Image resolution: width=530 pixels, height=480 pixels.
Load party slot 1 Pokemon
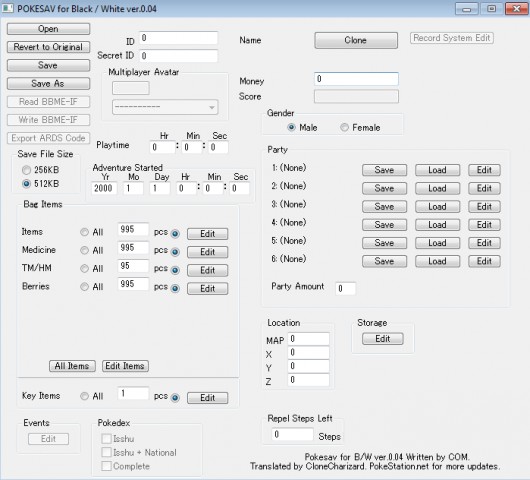tap(437, 170)
